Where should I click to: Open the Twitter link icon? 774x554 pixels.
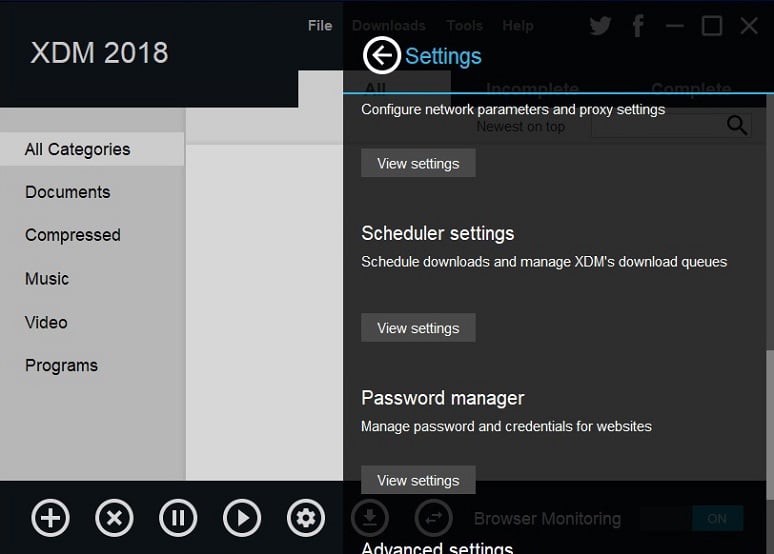click(x=600, y=26)
